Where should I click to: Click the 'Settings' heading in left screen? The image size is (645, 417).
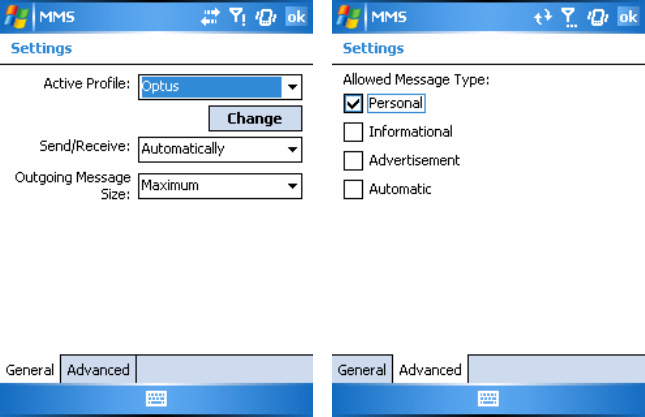pyautogui.click(x=41, y=49)
